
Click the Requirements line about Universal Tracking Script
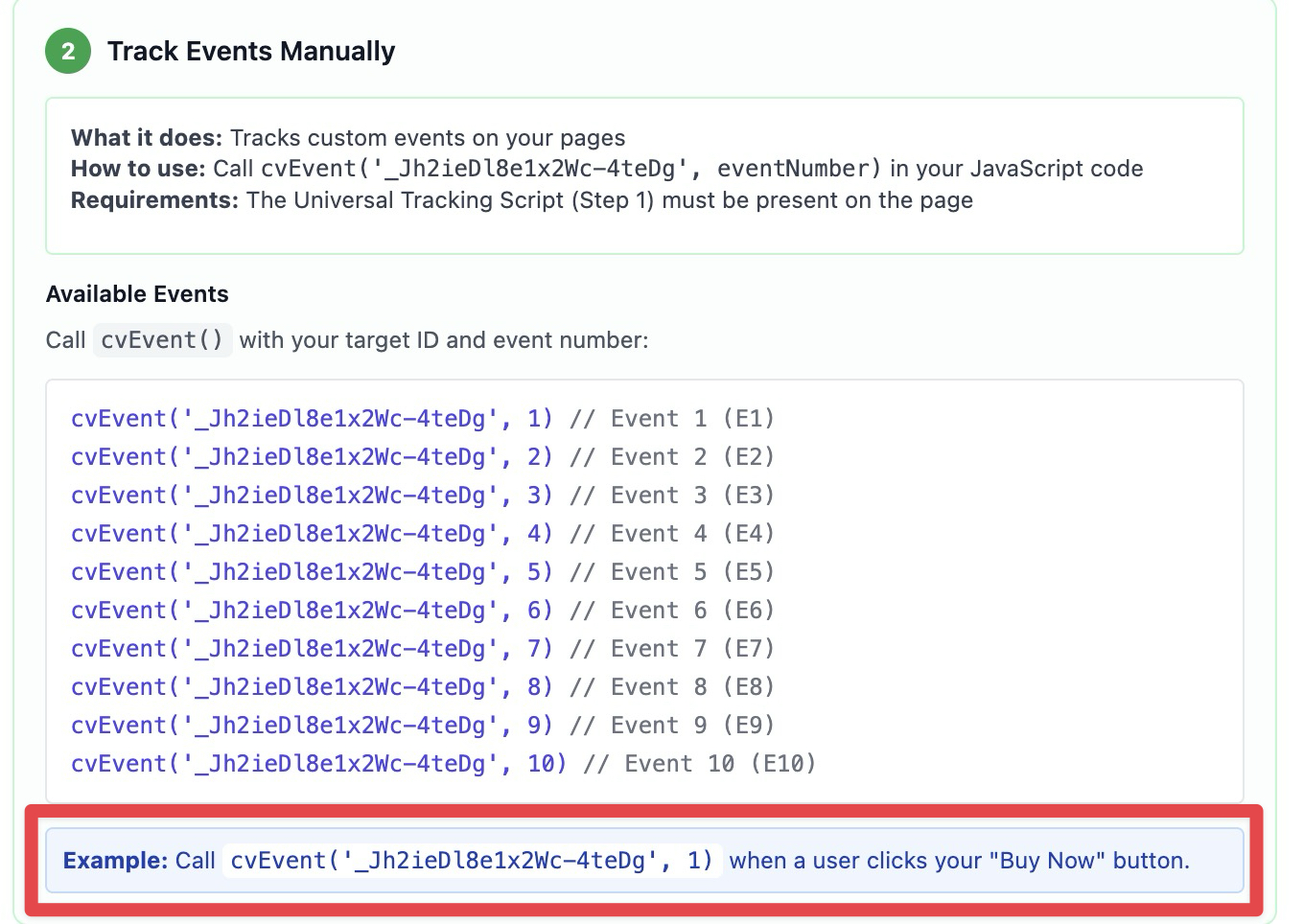(x=522, y=200)
